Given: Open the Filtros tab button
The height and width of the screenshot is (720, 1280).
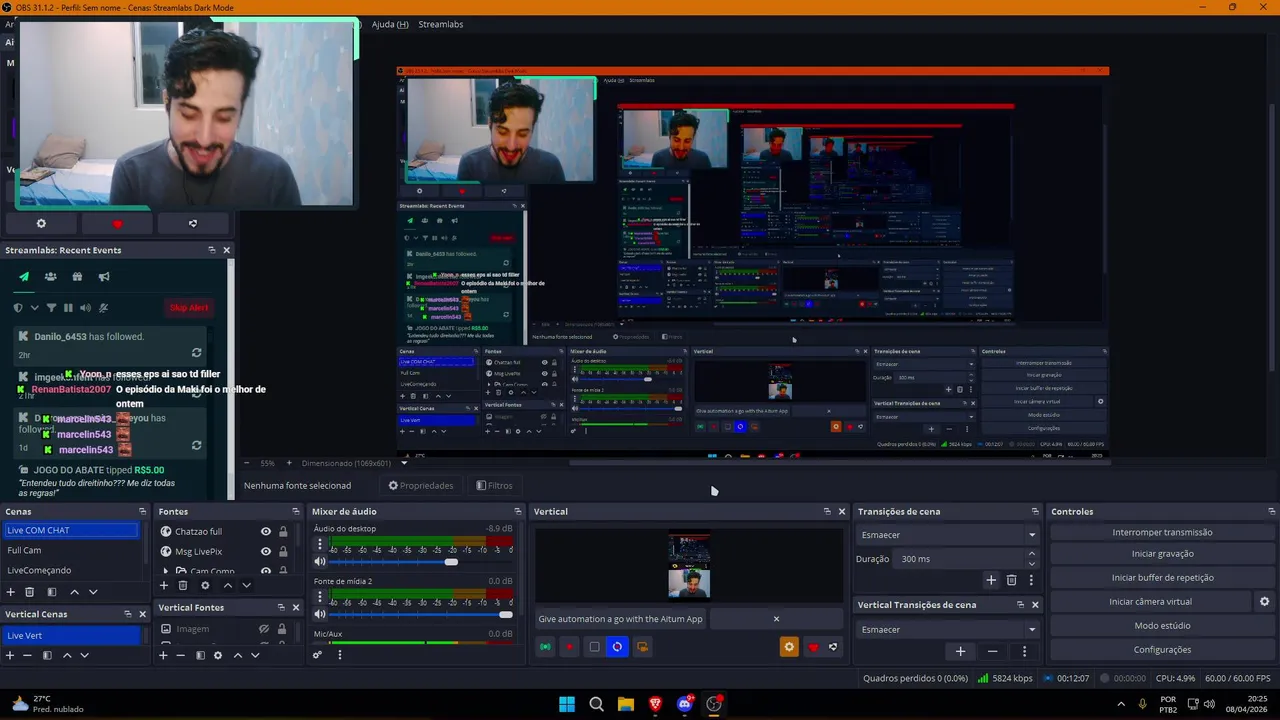Looking at the screenshot, I should 494,486.
